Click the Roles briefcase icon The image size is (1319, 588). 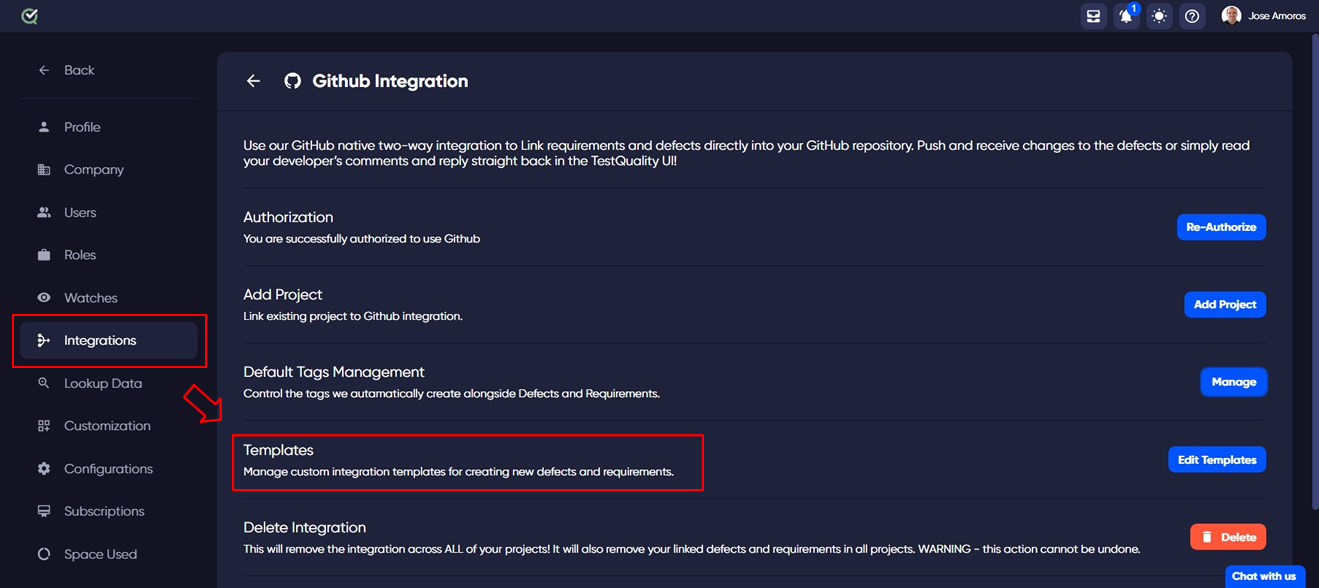pos(44,255)
